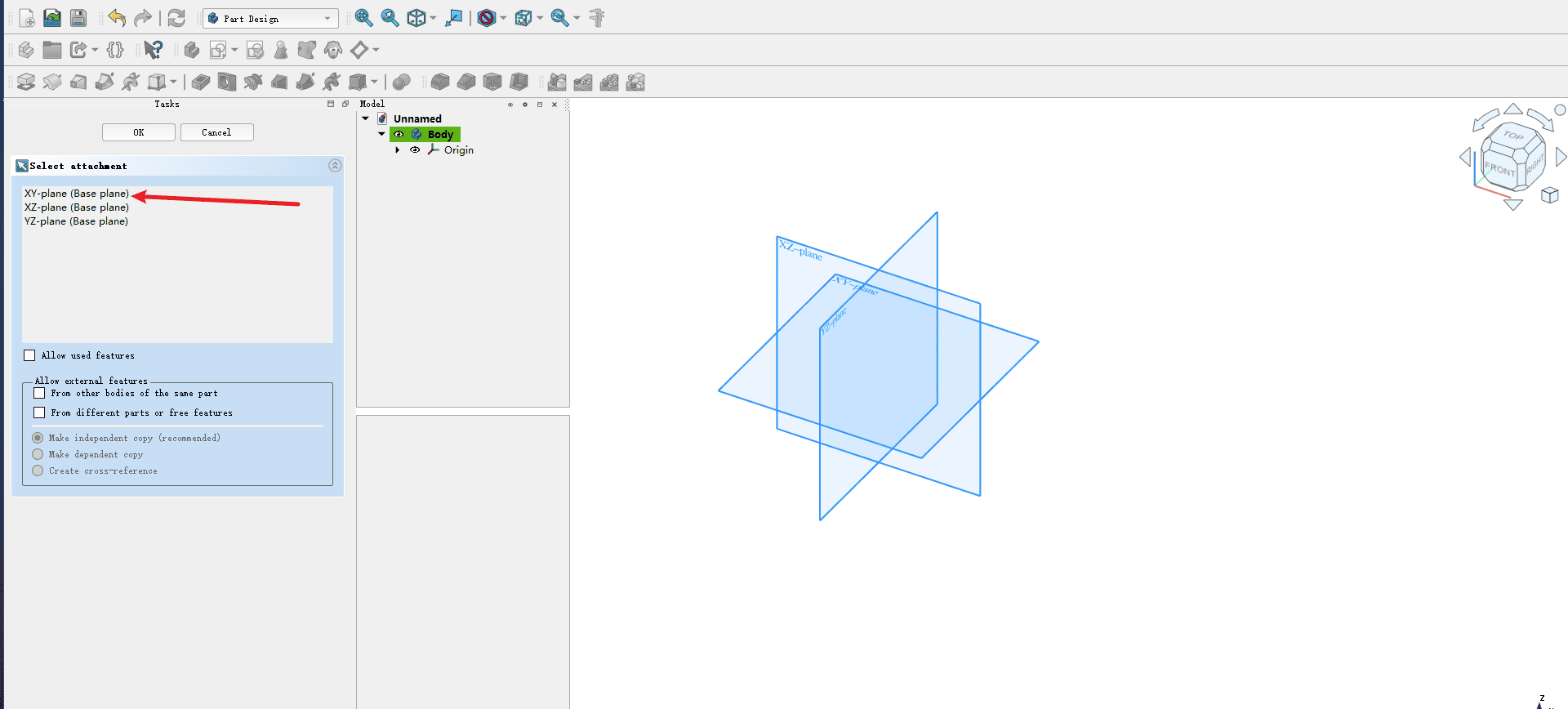Expand the Origin tree node
1568x709 pixels.
(398, 150)
